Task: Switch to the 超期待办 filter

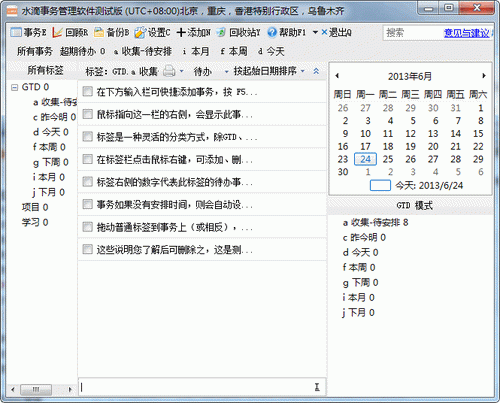Action: 83,51
